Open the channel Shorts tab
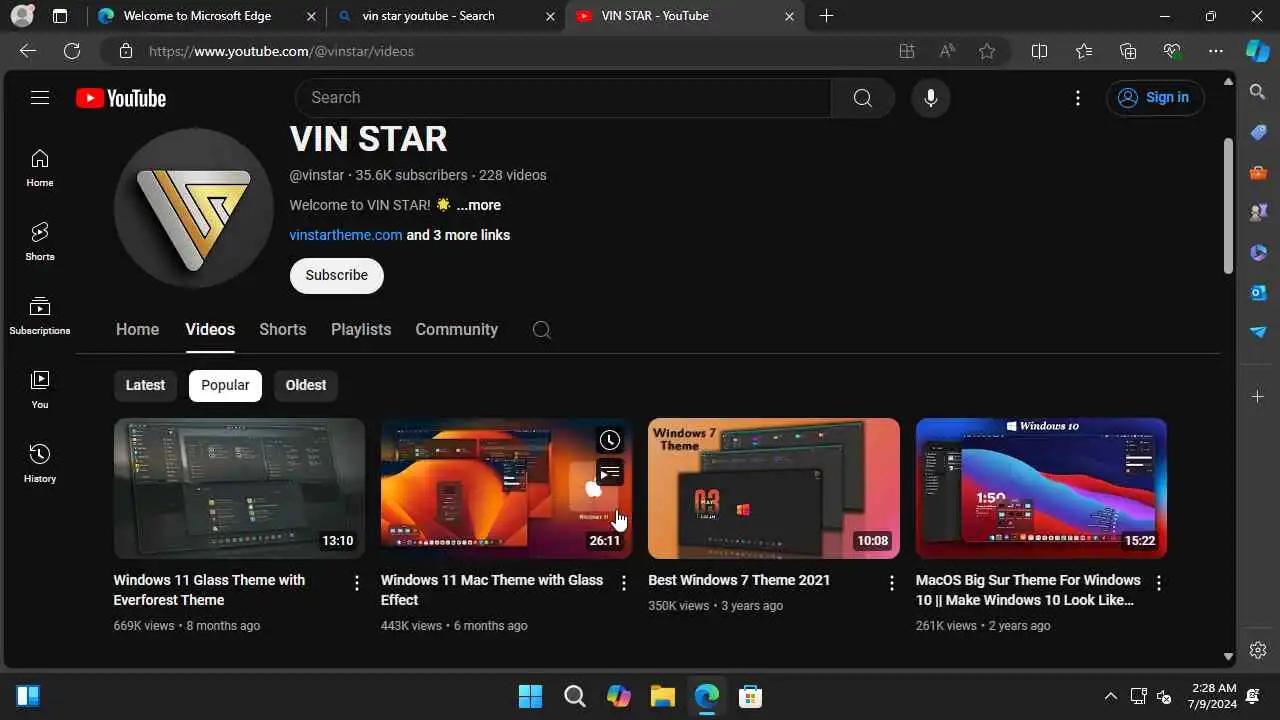 click(x=283, y=329)
